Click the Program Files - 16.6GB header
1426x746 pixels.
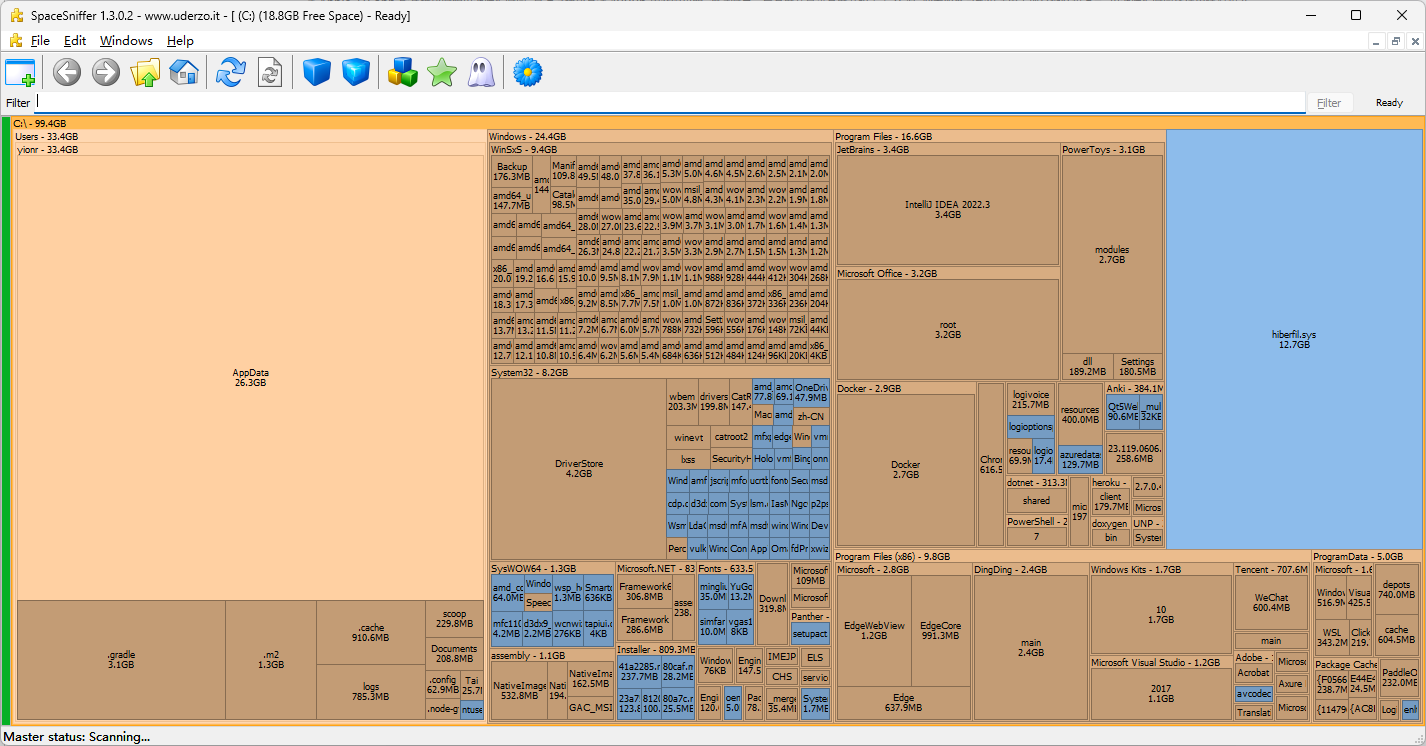tap(999, 136)
